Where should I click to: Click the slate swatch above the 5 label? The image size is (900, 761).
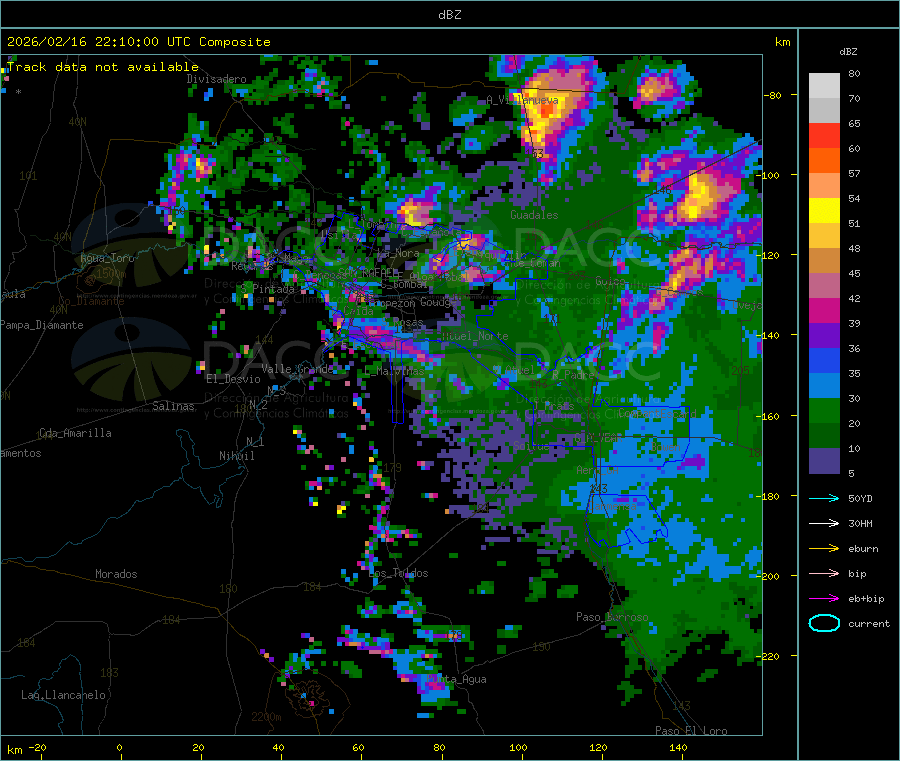(x=824, y=461)
